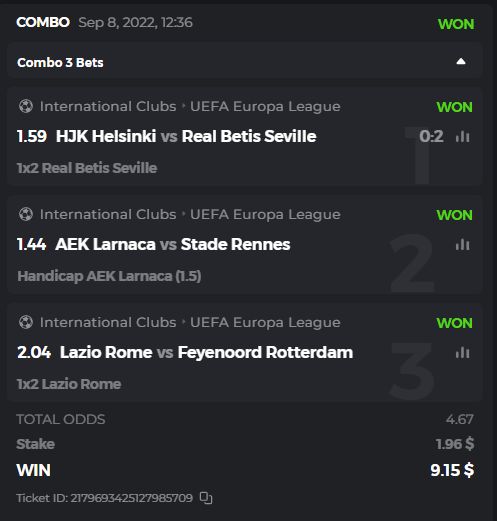Screen dimensions: 497x521
Task: Click the Combo 3 Bets header
Action: click(245, 60)
